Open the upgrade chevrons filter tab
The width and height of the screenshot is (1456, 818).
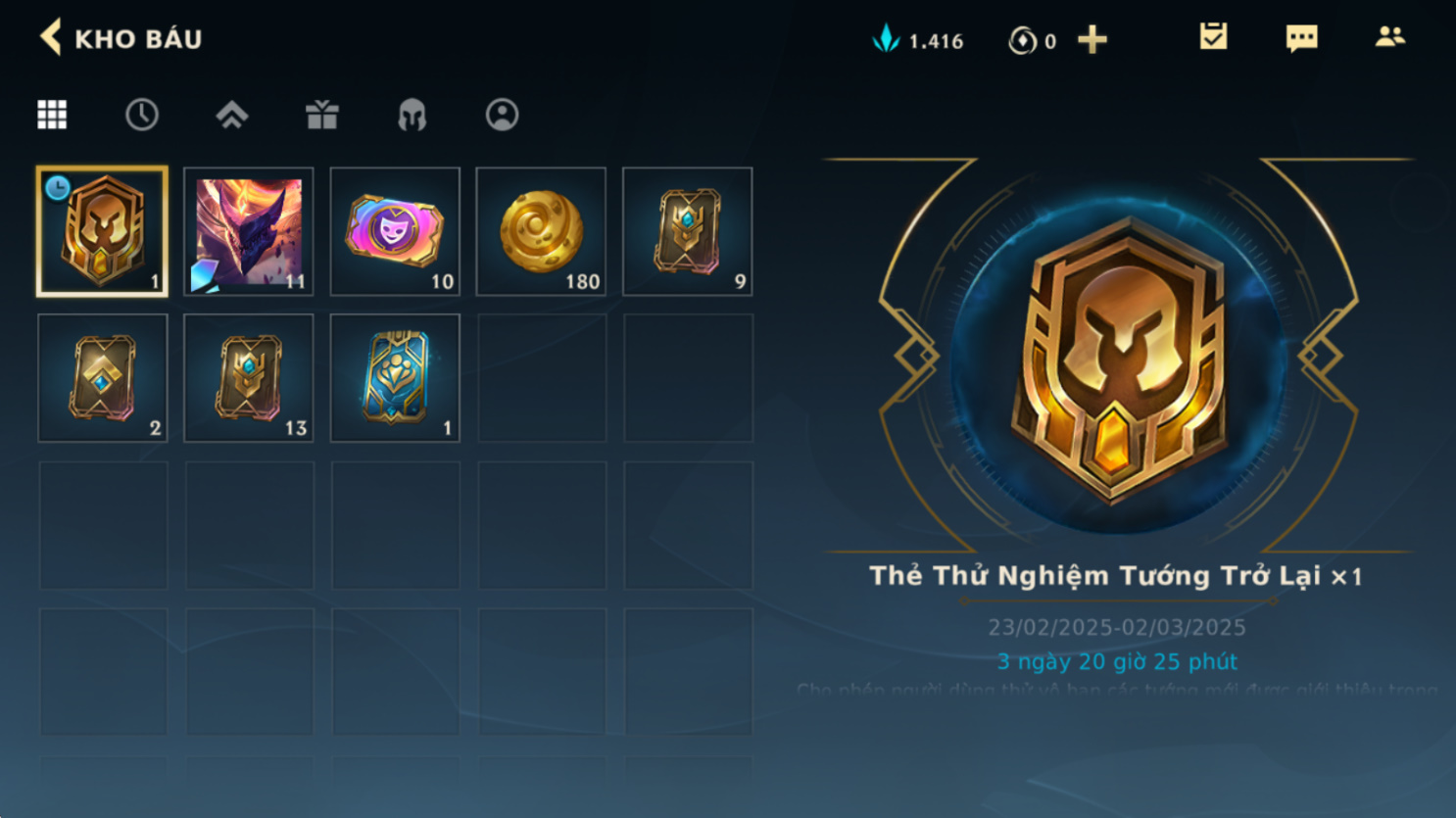(232, 115)
